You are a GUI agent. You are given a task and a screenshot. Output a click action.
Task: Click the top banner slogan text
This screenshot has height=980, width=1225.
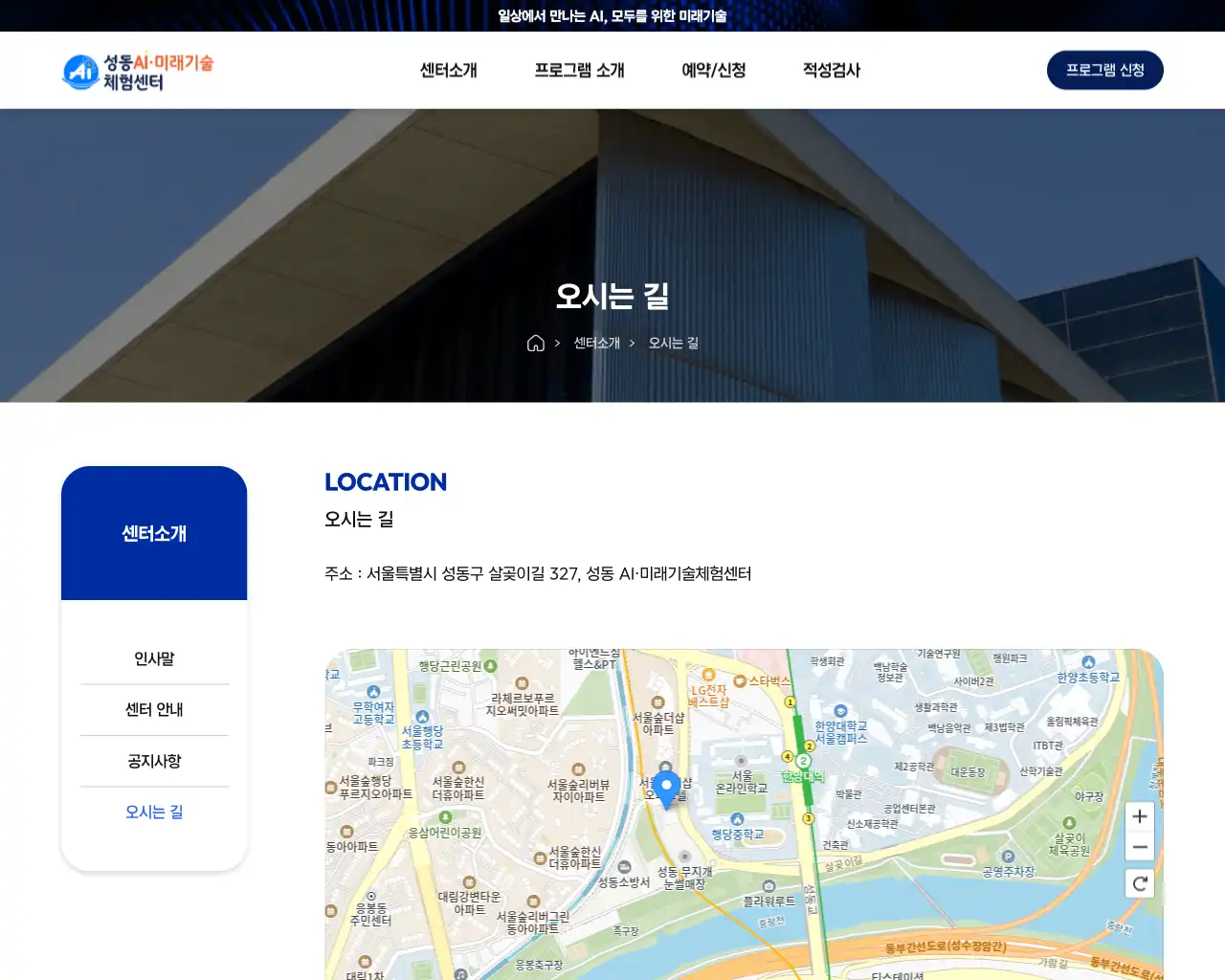[x=612, y=16]
